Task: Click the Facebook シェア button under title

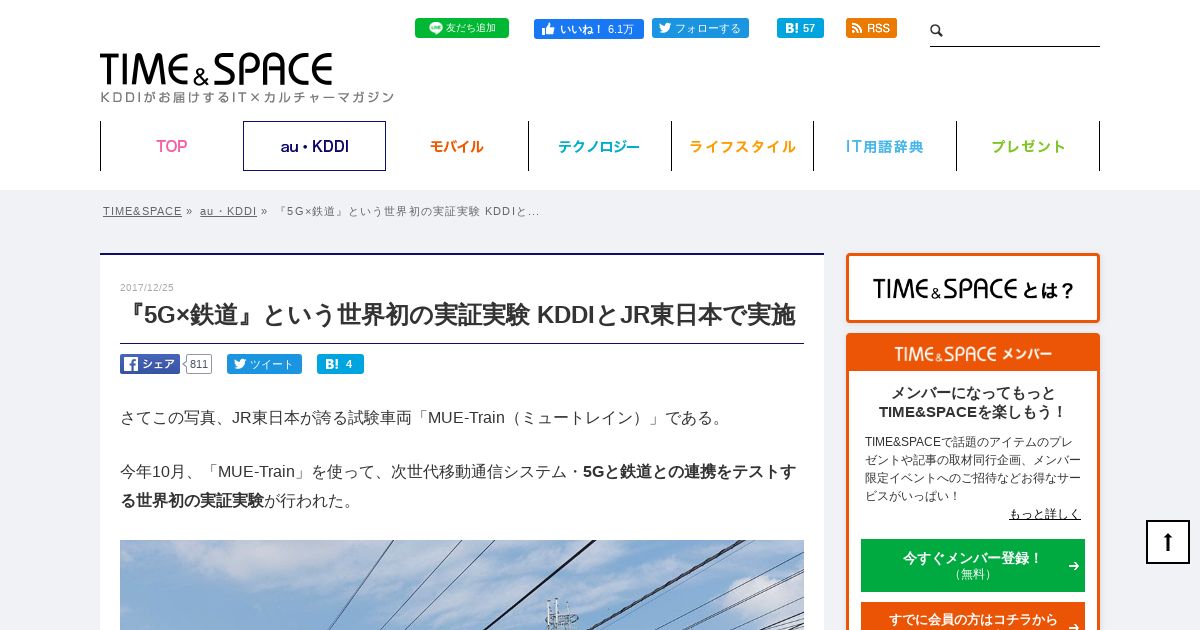Action: (x=150, y=364)
